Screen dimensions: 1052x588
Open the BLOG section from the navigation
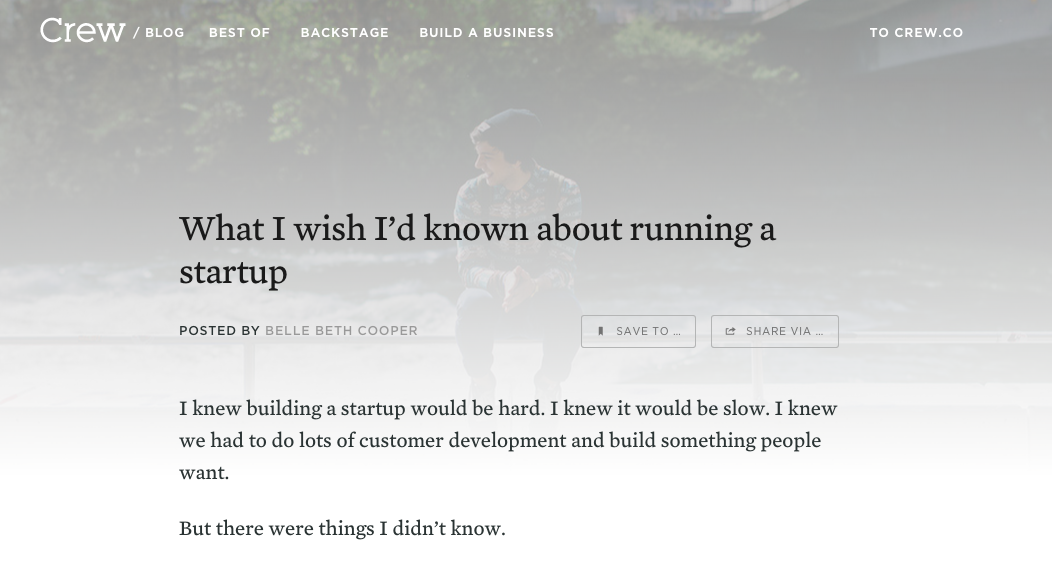coord(164,32)
